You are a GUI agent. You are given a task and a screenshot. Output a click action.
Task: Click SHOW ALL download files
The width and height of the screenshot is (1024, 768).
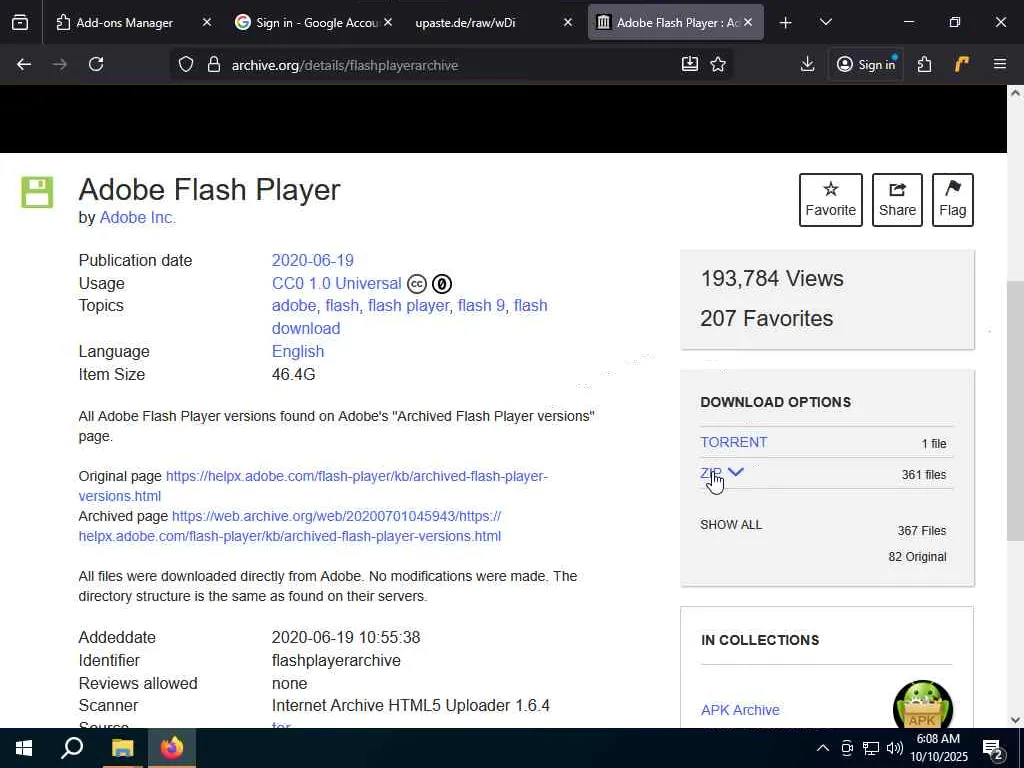tap(731, 525)
